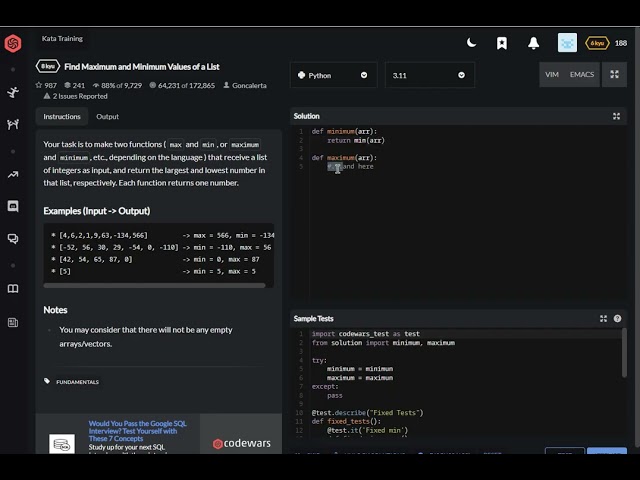This screenshot has width=640, height=480.
Task: Click the FUNDAMENTALS tag
Action: 77,382
